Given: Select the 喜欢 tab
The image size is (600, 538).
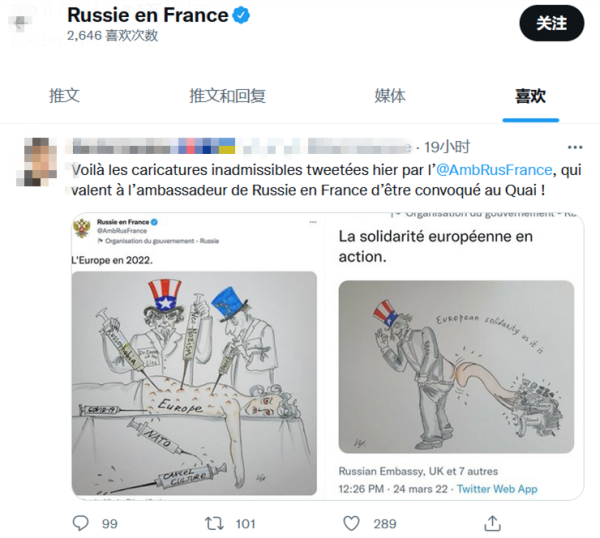Looking at the screenshot, I should 530,96.
